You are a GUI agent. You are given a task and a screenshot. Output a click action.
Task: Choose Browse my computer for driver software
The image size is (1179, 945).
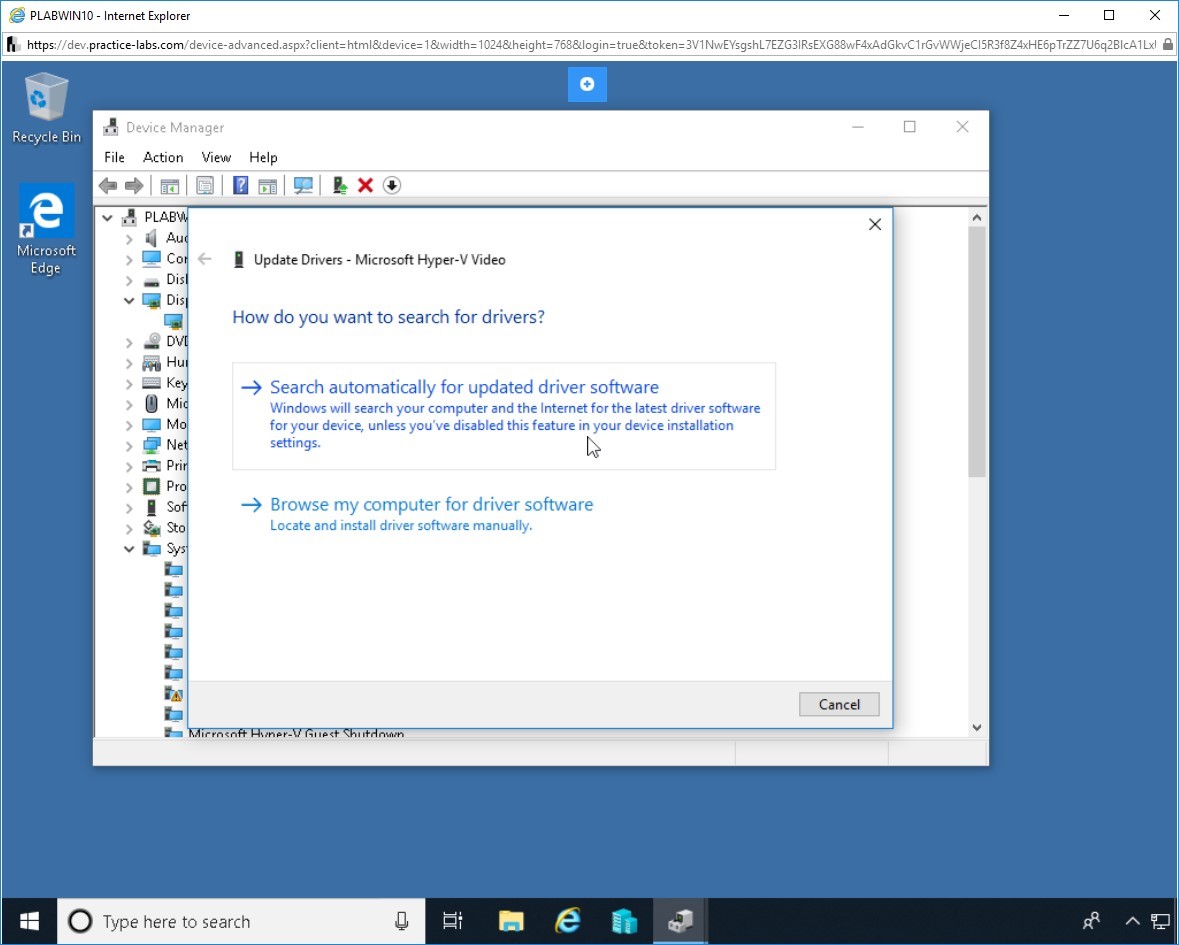[504, 513]
